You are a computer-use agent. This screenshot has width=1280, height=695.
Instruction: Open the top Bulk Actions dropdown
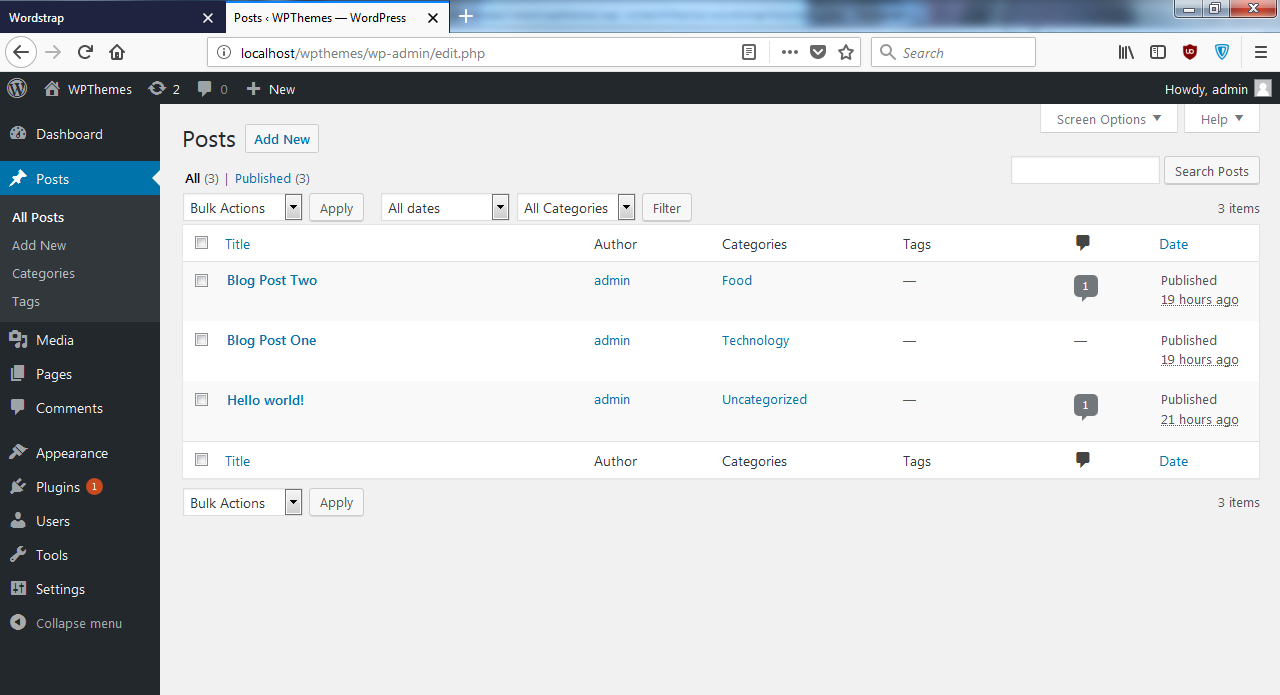[243, 208]
